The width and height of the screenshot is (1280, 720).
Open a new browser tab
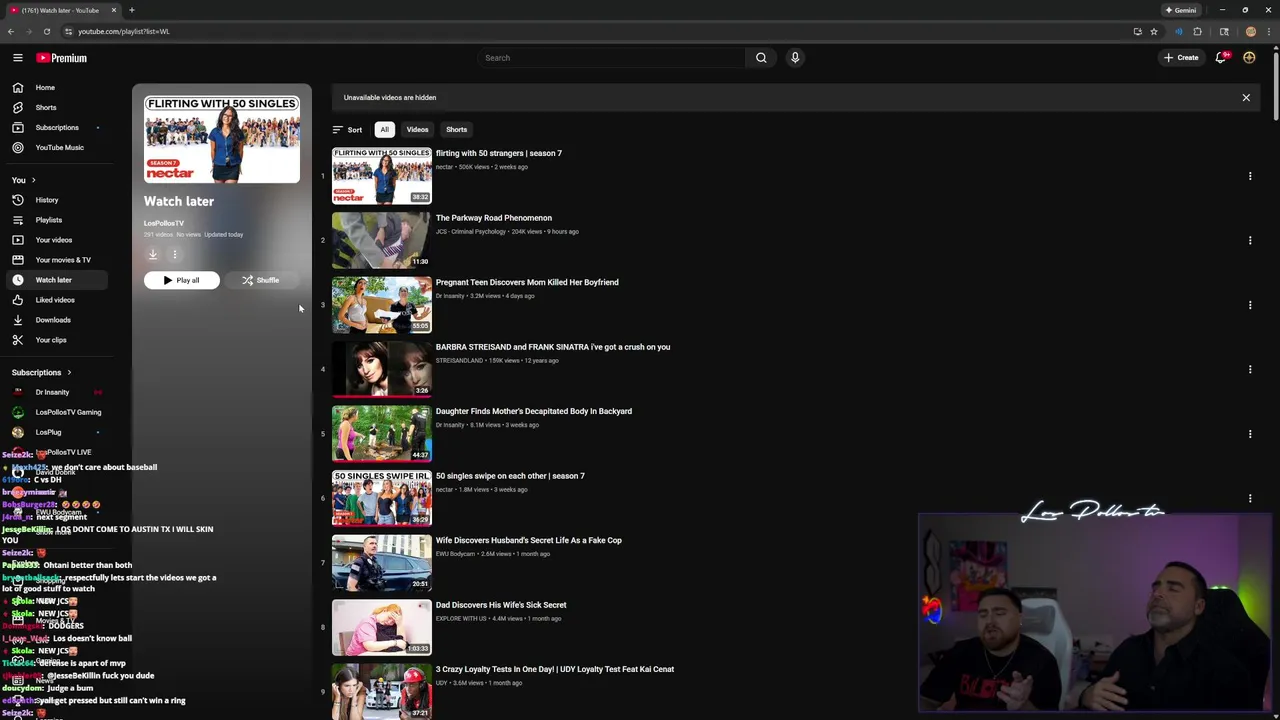click(131, 10)
